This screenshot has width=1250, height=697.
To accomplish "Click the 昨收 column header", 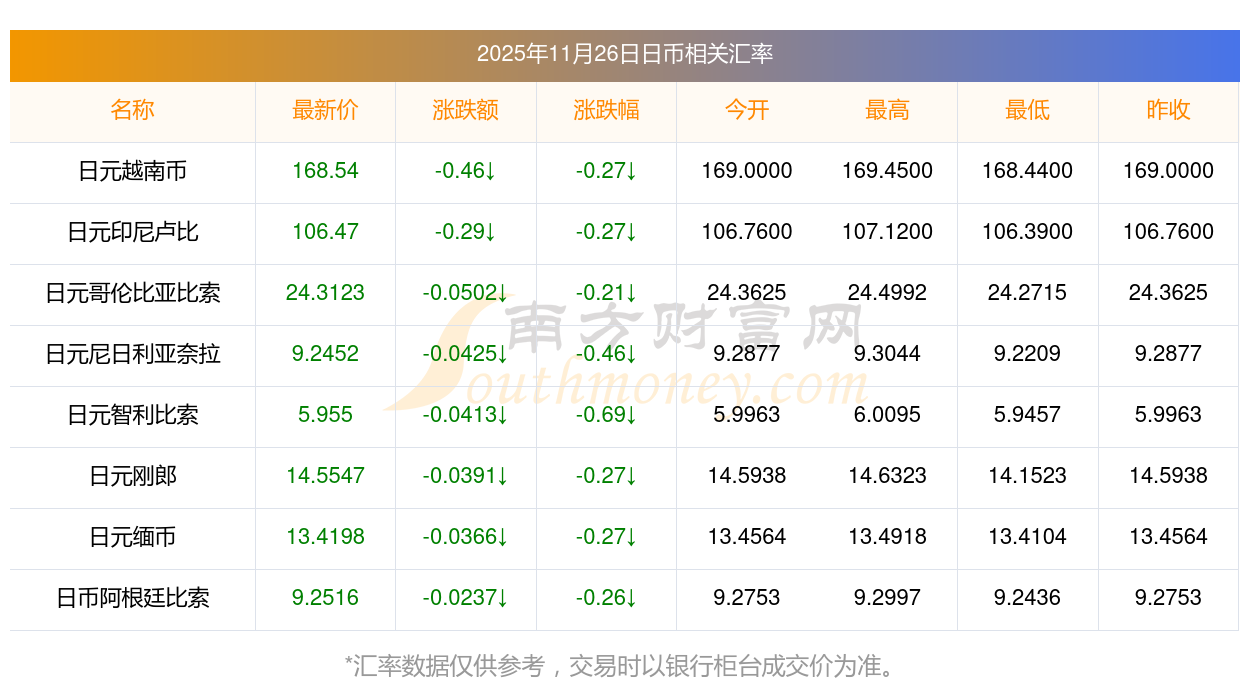I will [1168, 110].
